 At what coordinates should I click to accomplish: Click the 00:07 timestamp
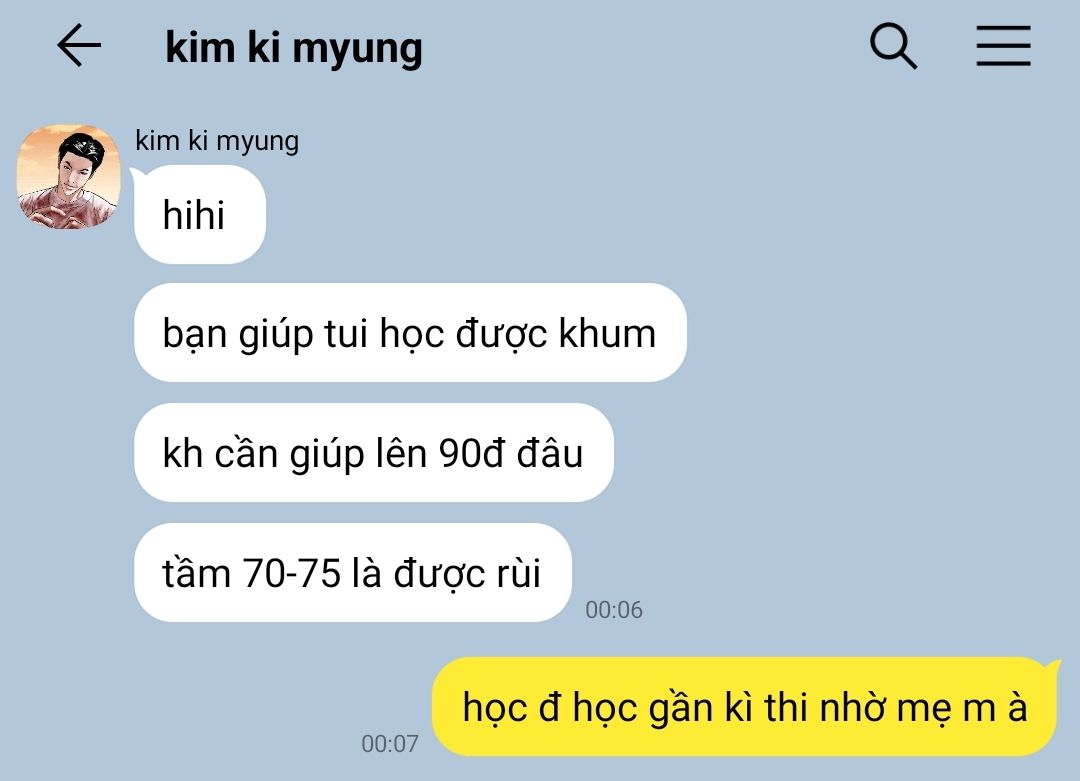[x=390, y=743]
